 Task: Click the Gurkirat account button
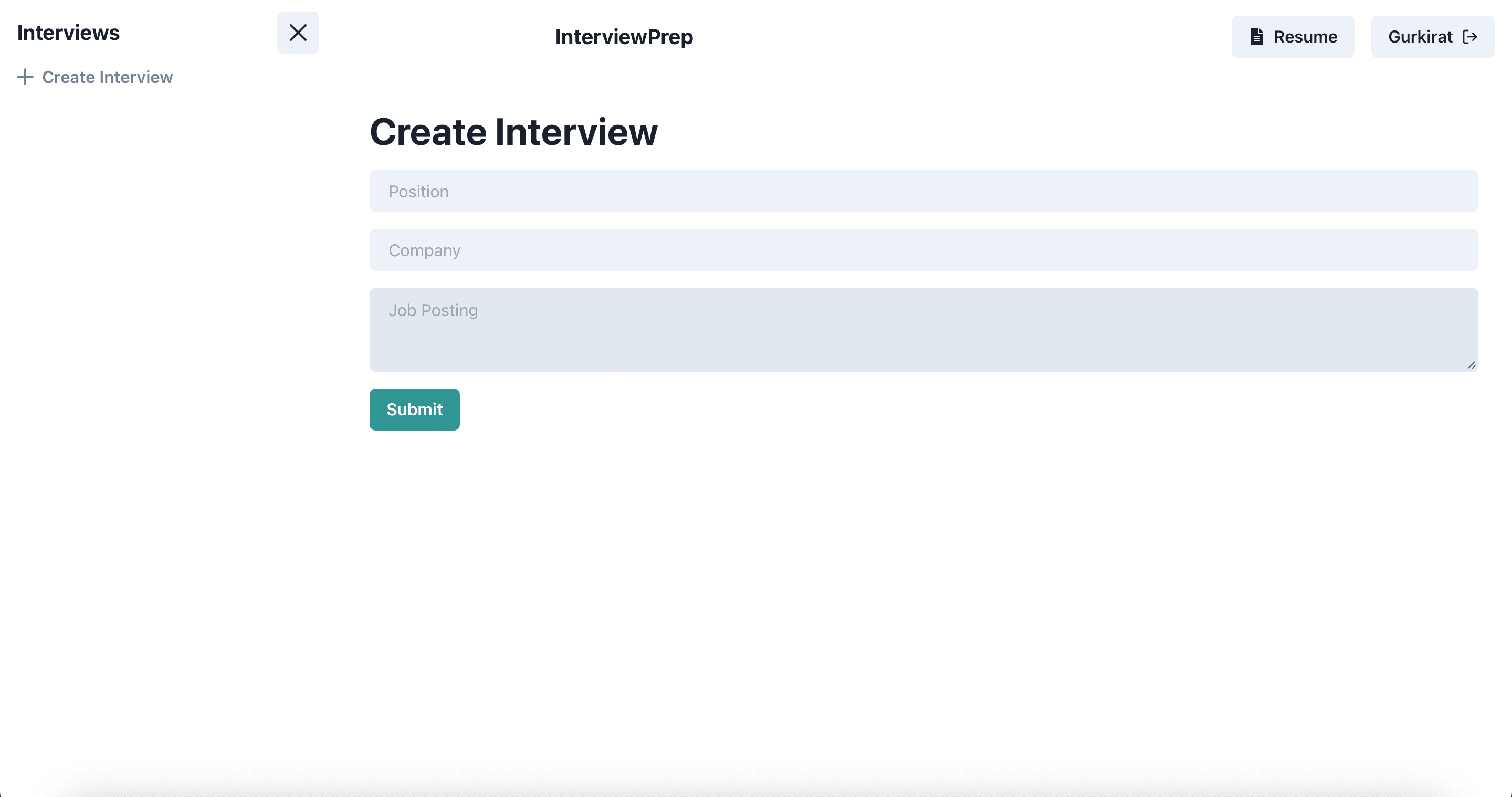click(x=1432, y=37)
